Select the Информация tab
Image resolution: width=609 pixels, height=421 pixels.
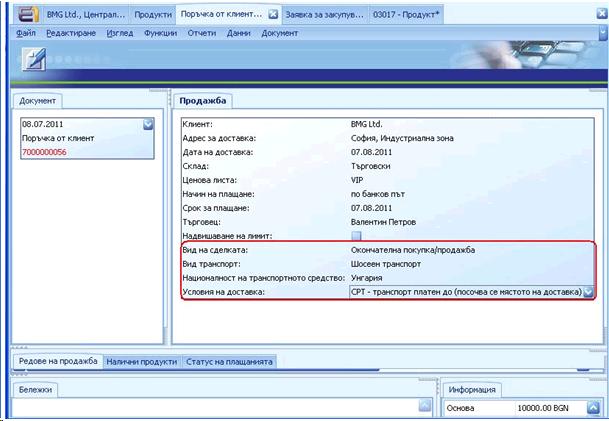pyautogui.click(x=472, y=390)
